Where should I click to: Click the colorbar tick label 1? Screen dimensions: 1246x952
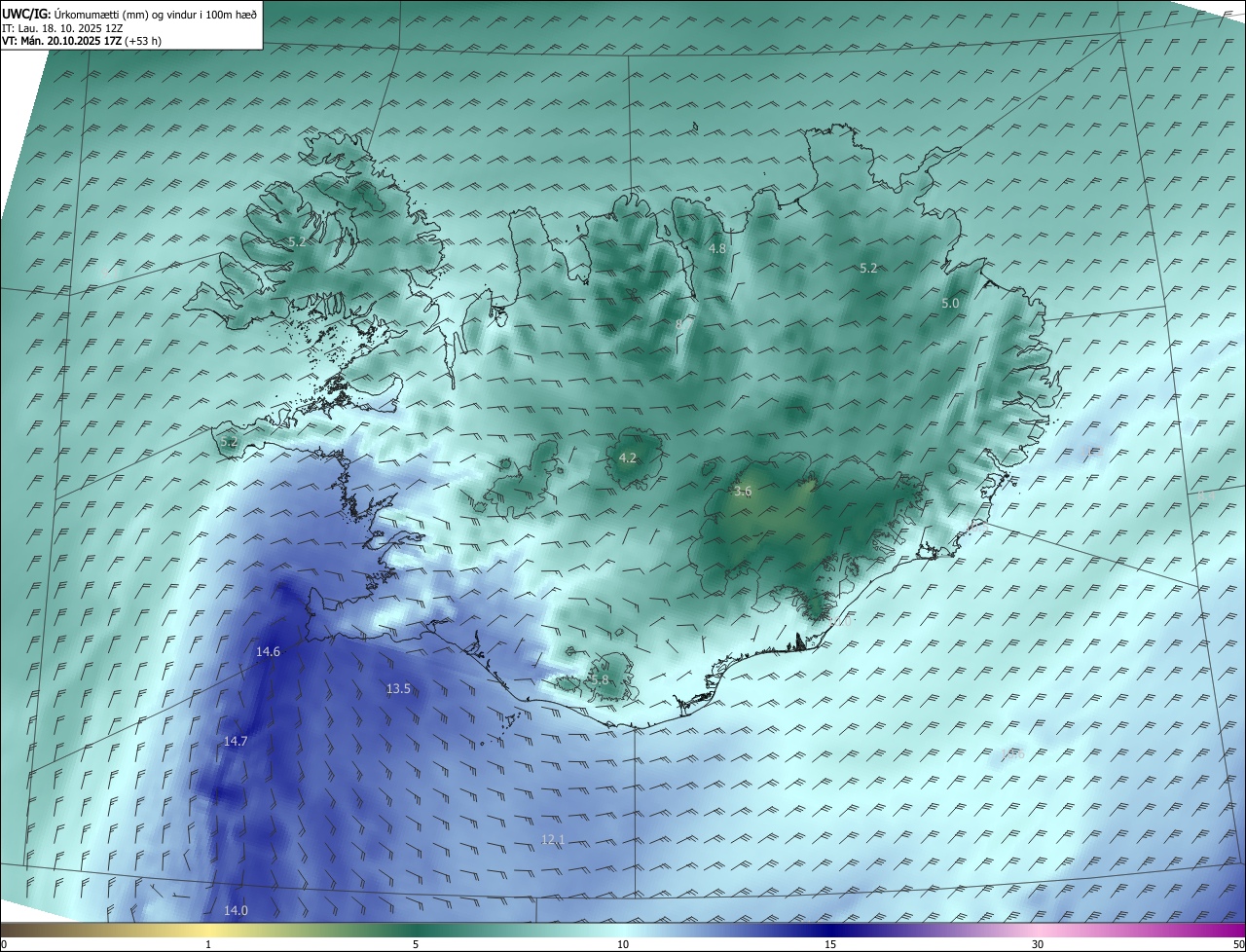[208, 945]
